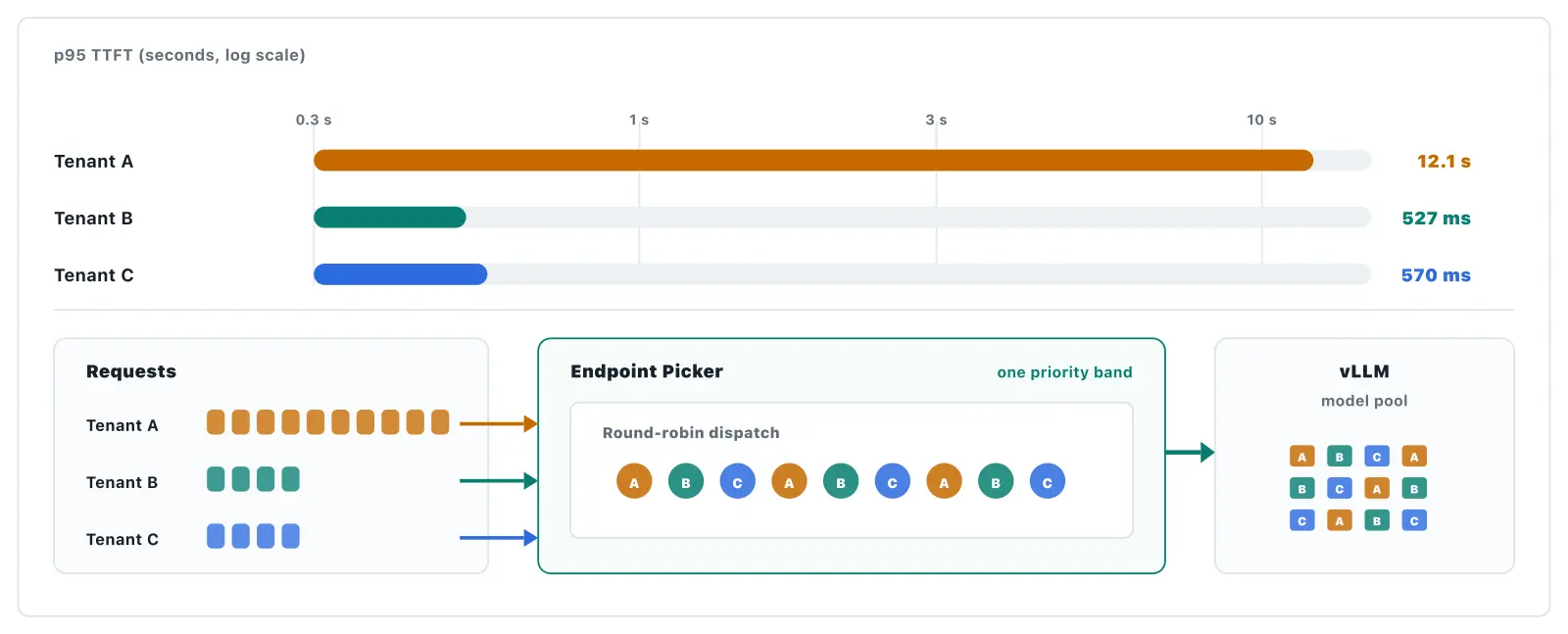Click the first orange A circle in dispatch
This screenshot has height=634, width=1568.
pos(634,481)
